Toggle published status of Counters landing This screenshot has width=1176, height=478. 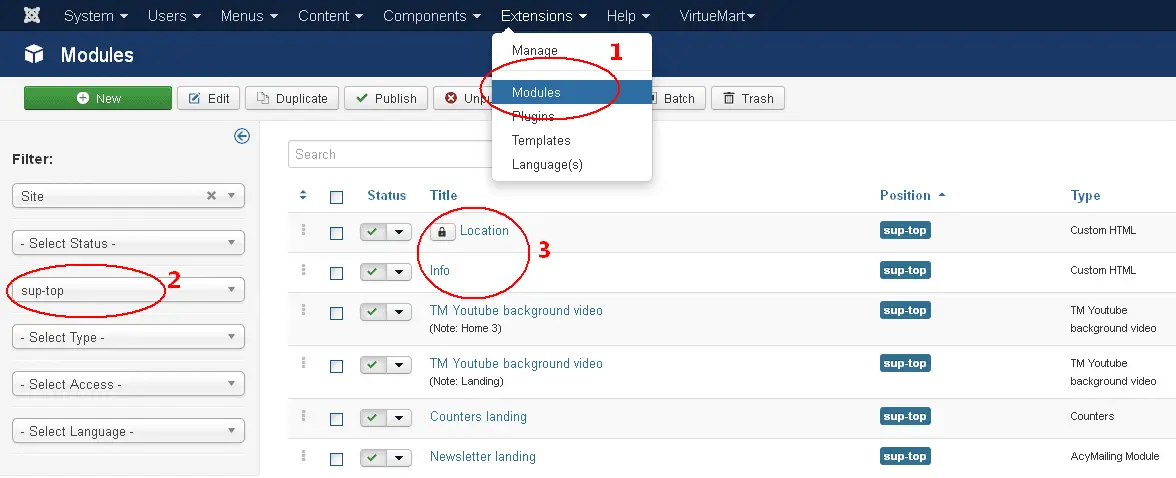tap(374, 418)
